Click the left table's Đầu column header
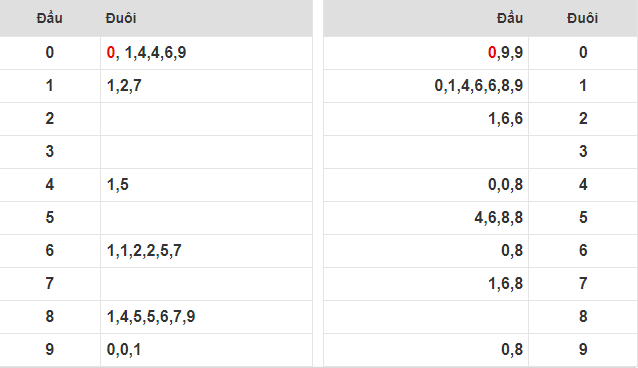This screenshot has height=368, width=638. pos(49,18)
